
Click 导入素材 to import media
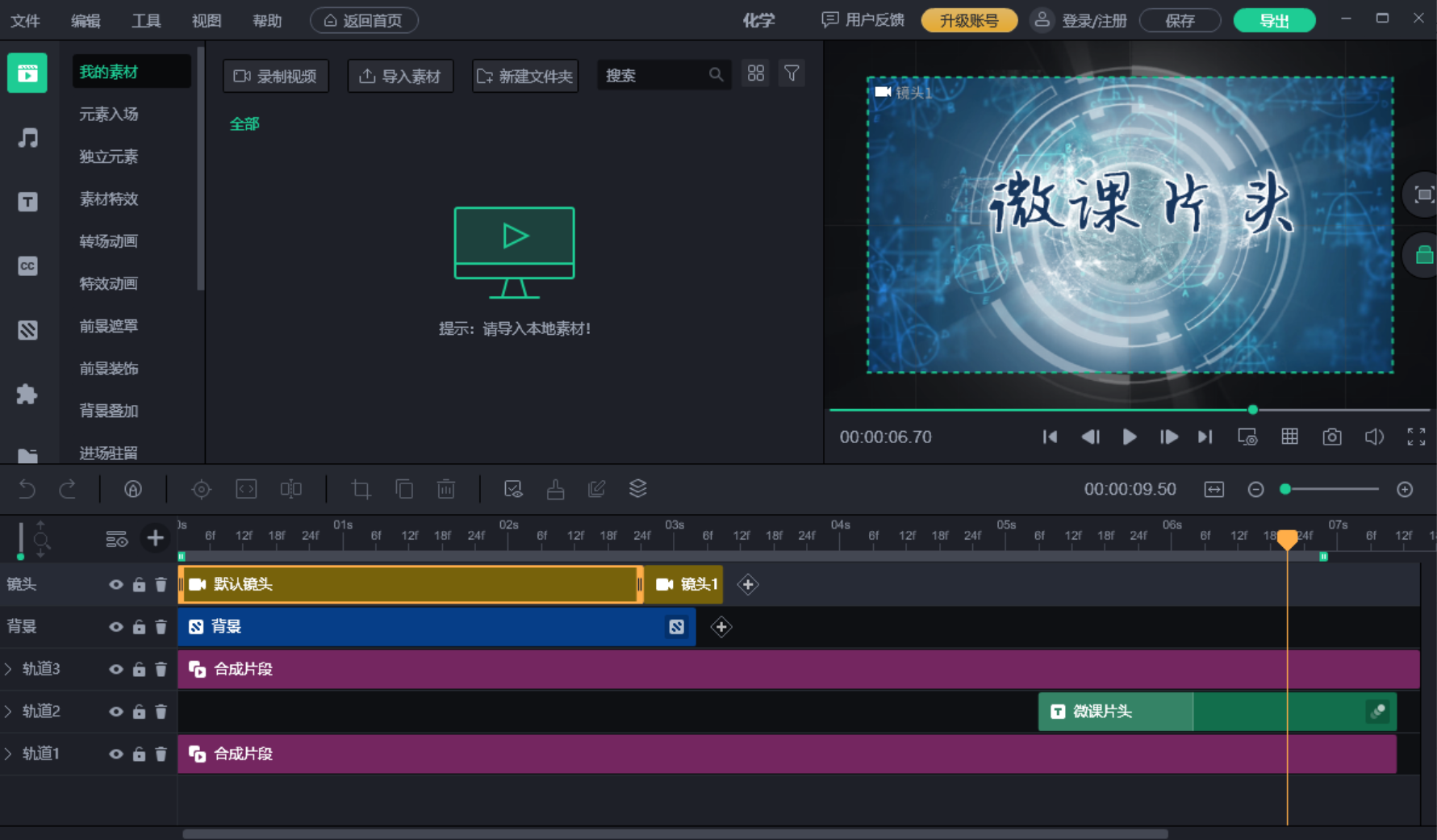pyautogui.click(x=400, y=75)
